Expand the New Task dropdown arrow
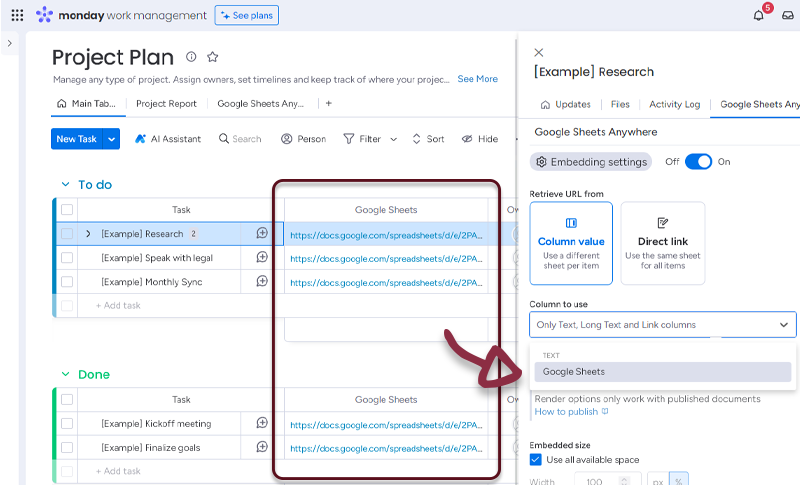The height and width of the screenshot is (485, 800). [112, 139]
